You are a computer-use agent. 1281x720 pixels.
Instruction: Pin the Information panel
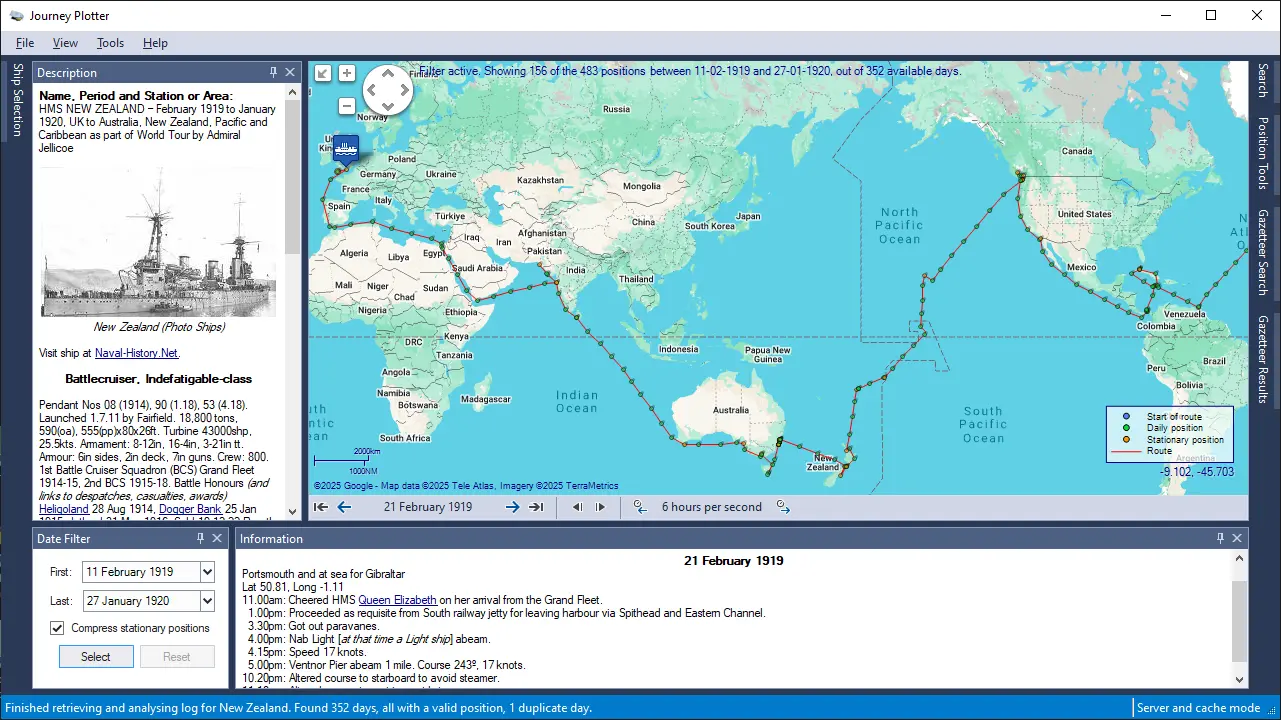tap(1221, 538)
